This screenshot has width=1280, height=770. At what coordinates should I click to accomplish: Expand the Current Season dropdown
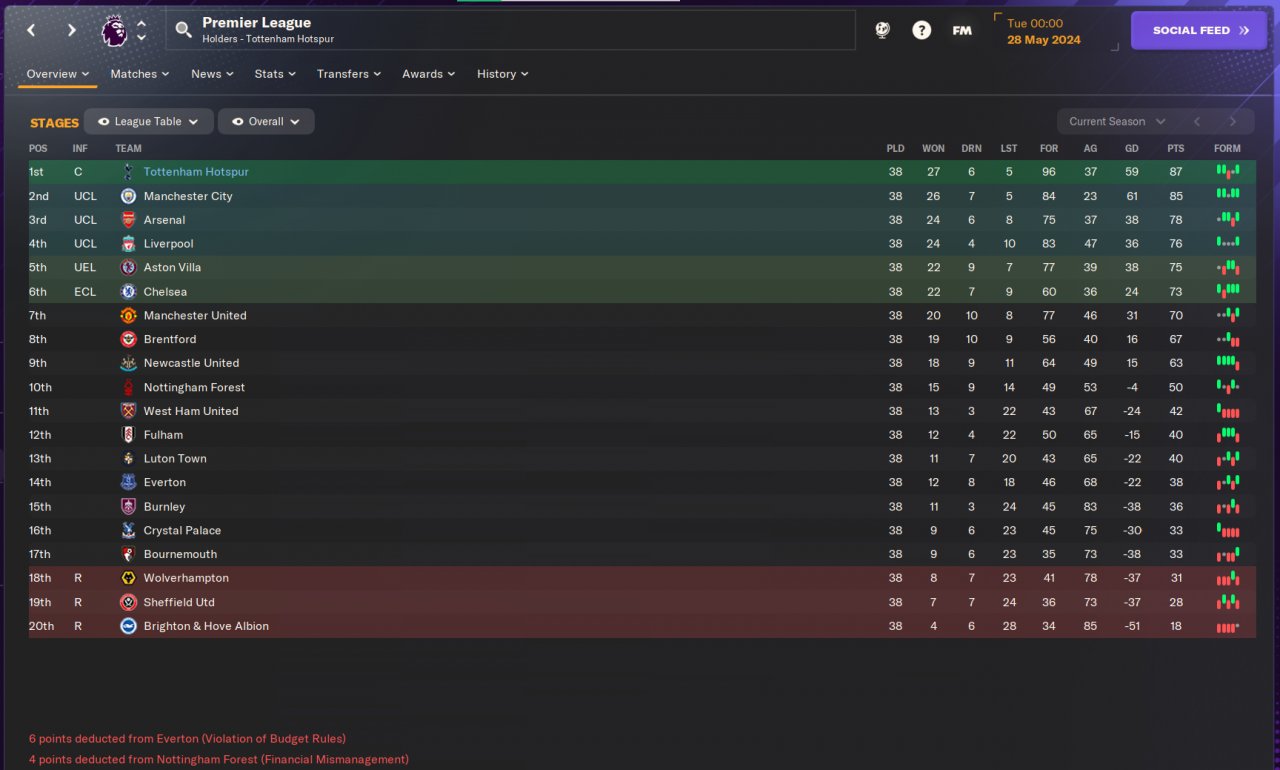coord(1116,122)
